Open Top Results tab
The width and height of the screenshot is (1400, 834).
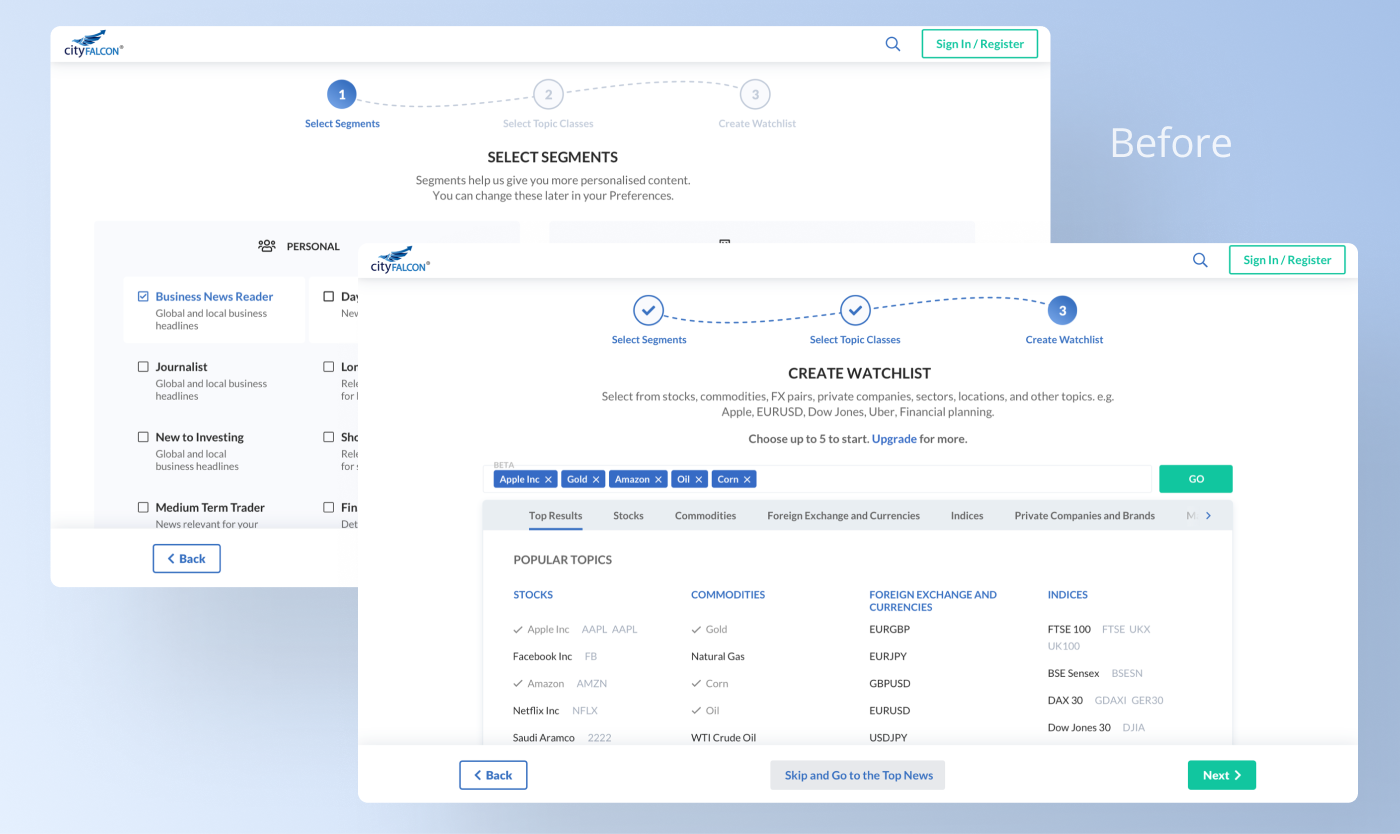click(x=555, y=516)
